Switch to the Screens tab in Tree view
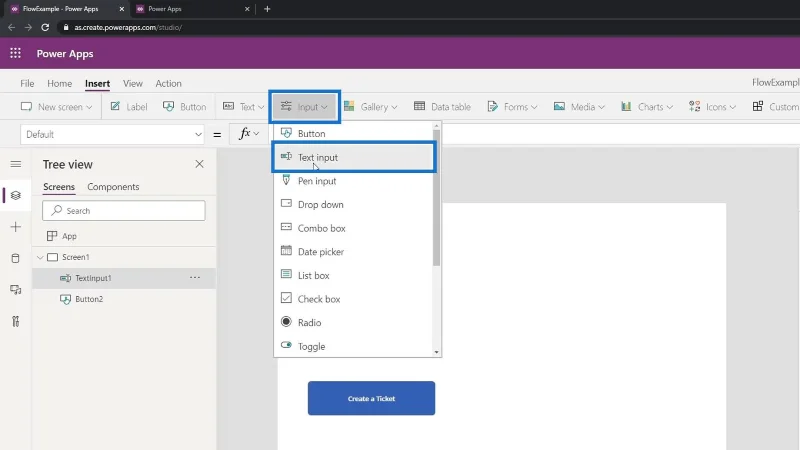The width and height of the screenshot is (800, 450). tap(59, 187)
